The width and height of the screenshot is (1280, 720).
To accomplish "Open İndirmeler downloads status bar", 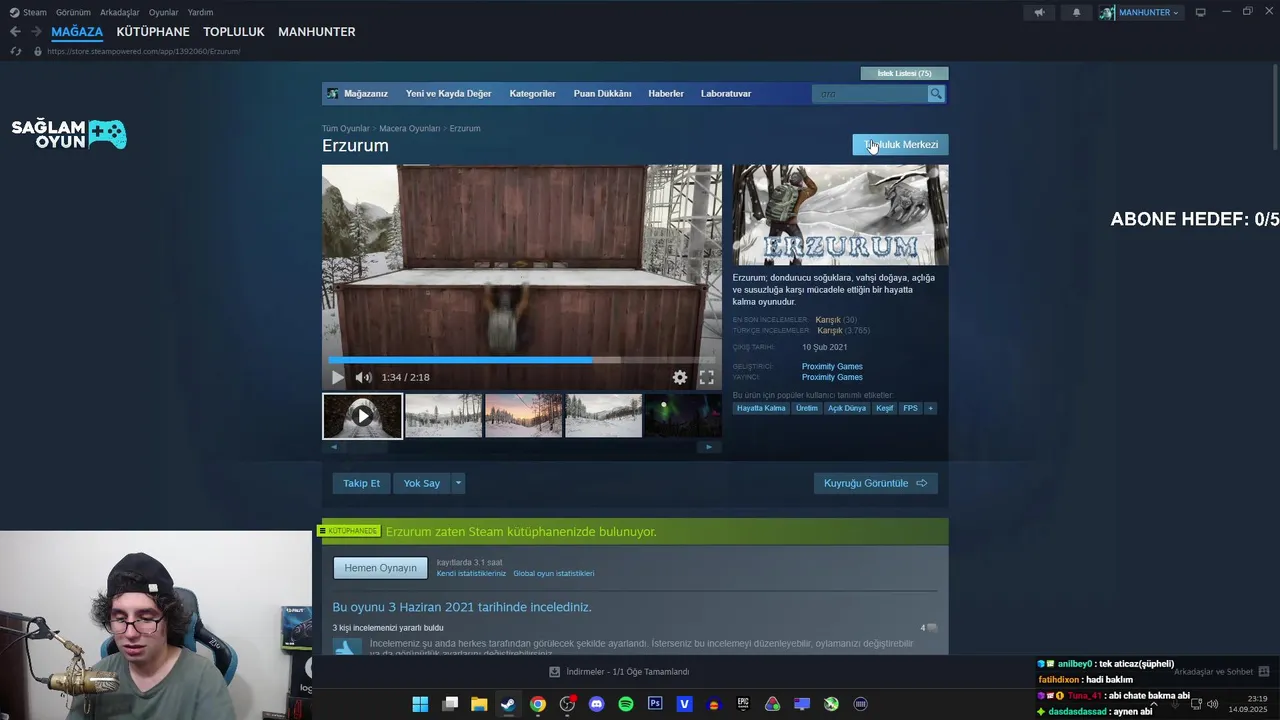I will pyautogui.click(x=619, y=672).
